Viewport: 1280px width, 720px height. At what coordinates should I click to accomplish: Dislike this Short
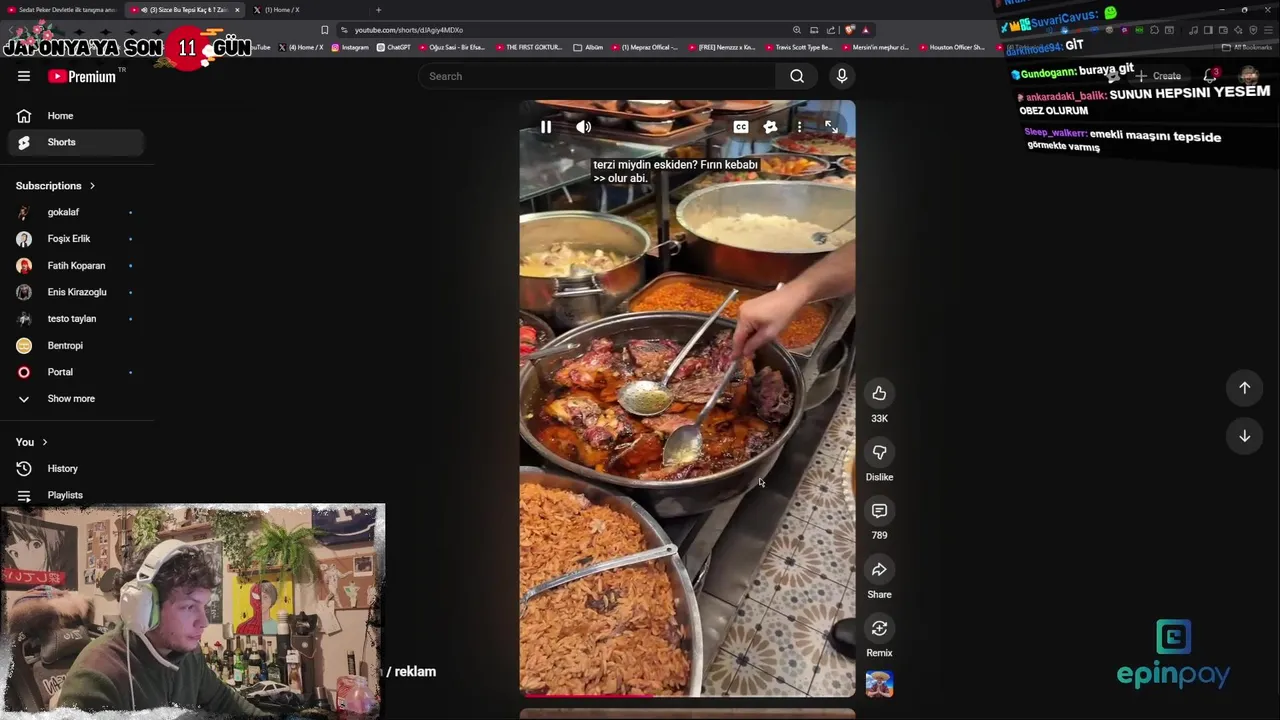pyautogui.click(x=879, y=452)
